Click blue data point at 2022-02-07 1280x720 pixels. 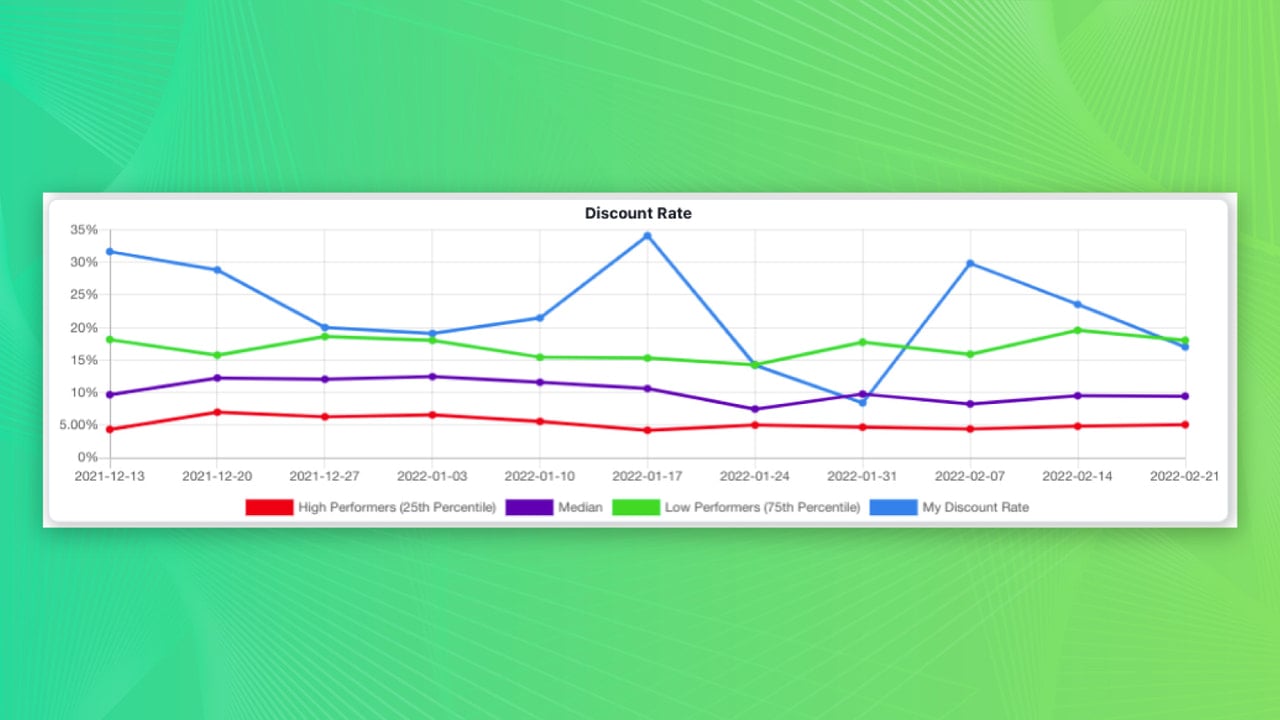[970, 263]
